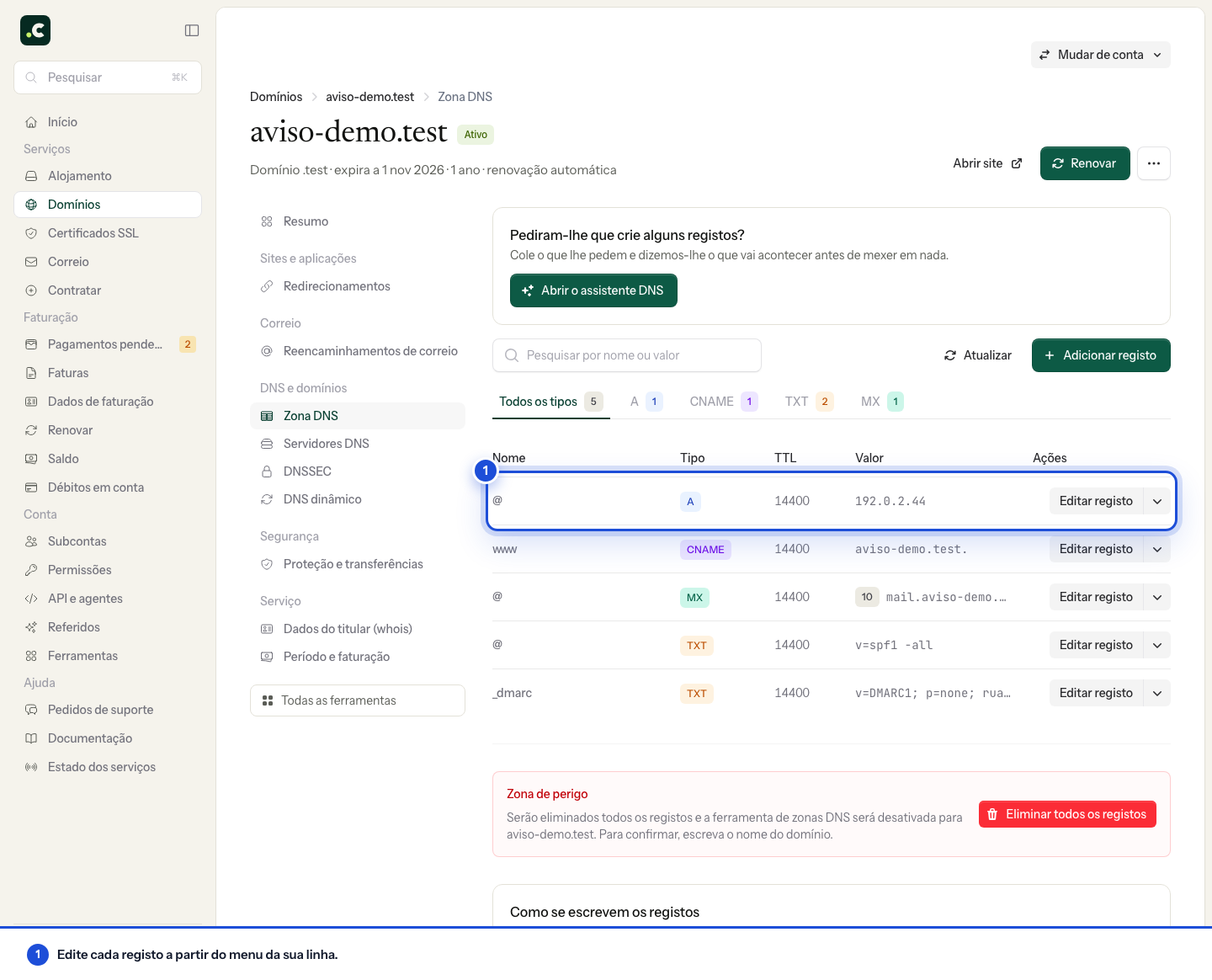Expand actions arrow for the MX record

click(x=1157, y=597)
